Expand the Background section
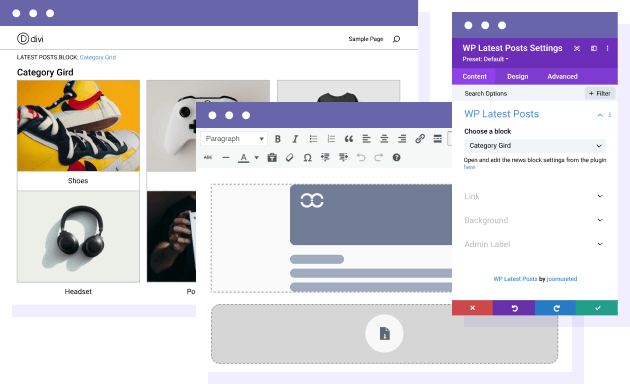This screenshot has width=630, height=384. tap(534, 220)
